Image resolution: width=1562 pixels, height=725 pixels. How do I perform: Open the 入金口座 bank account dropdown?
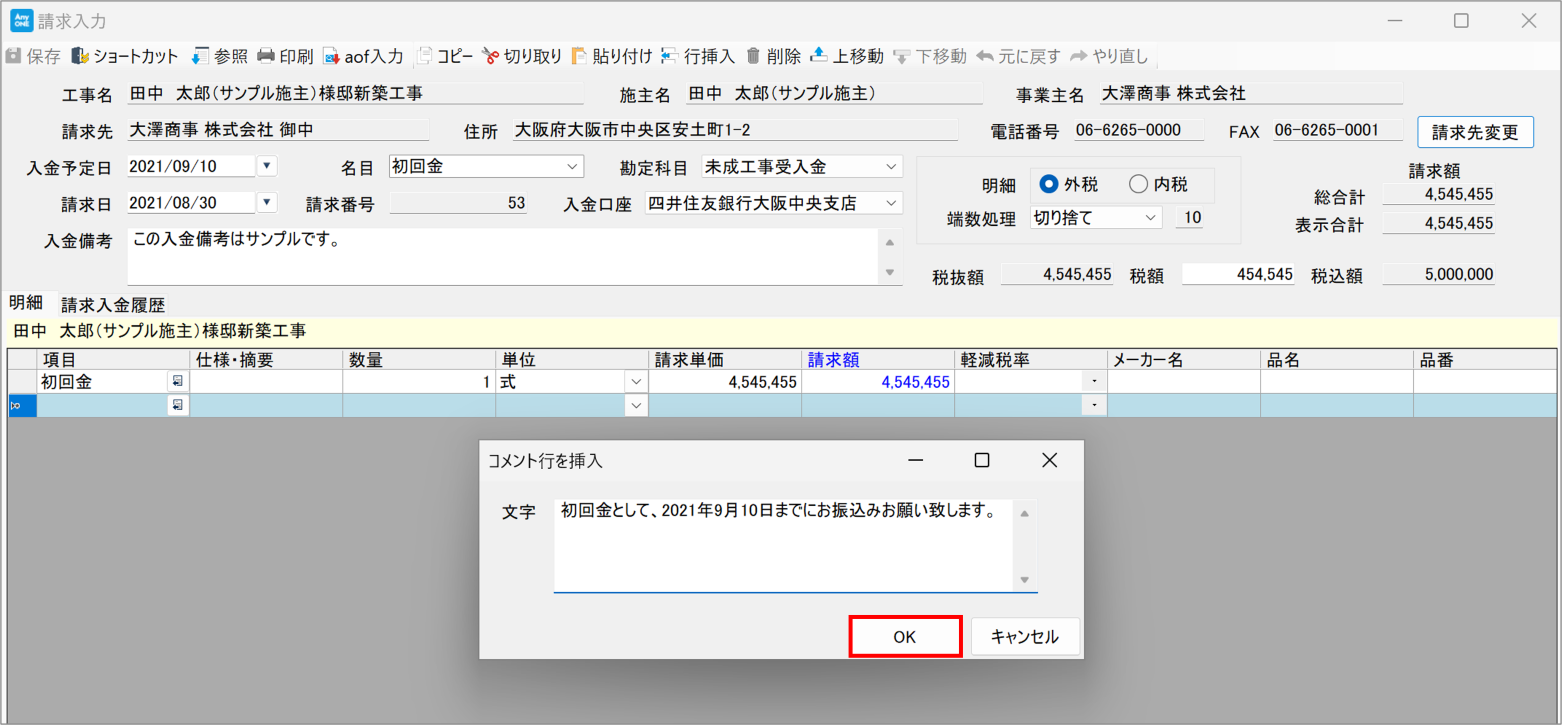pyautogui.click(x=890, y=203)
